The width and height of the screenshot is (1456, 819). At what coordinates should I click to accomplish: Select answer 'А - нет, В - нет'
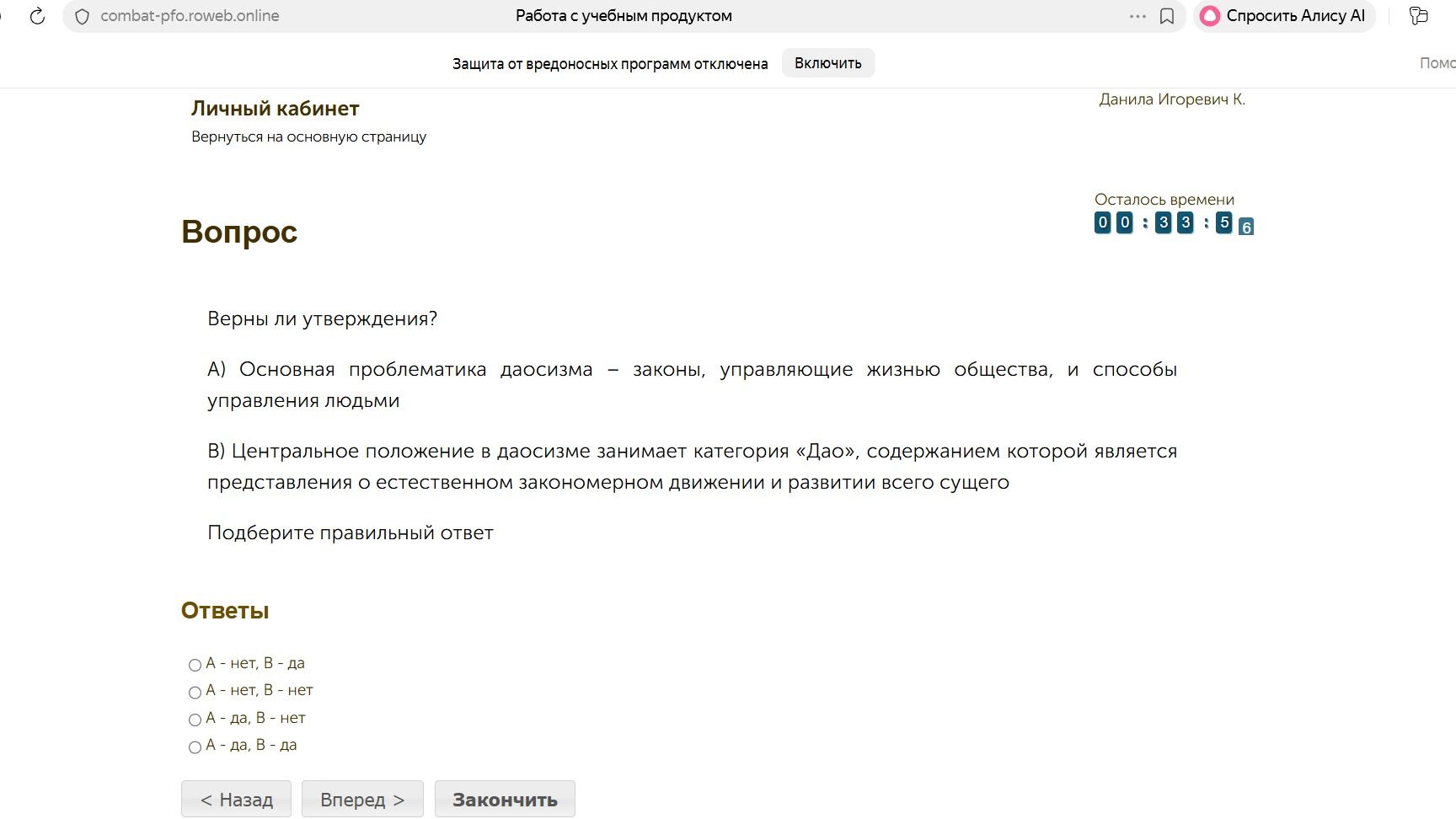click(195, 692)
